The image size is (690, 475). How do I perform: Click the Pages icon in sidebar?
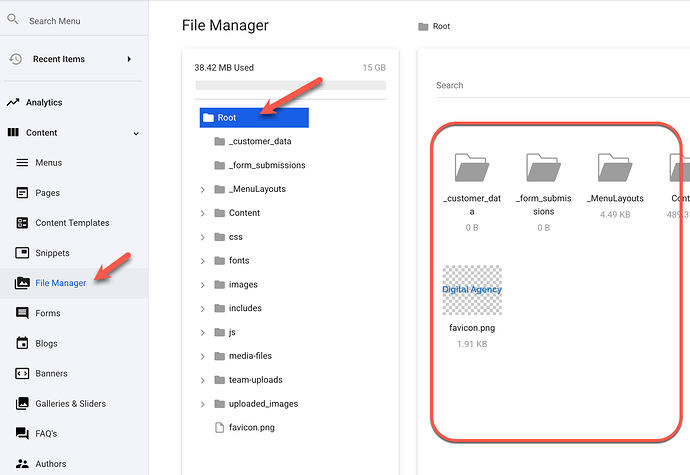[22, 193]
